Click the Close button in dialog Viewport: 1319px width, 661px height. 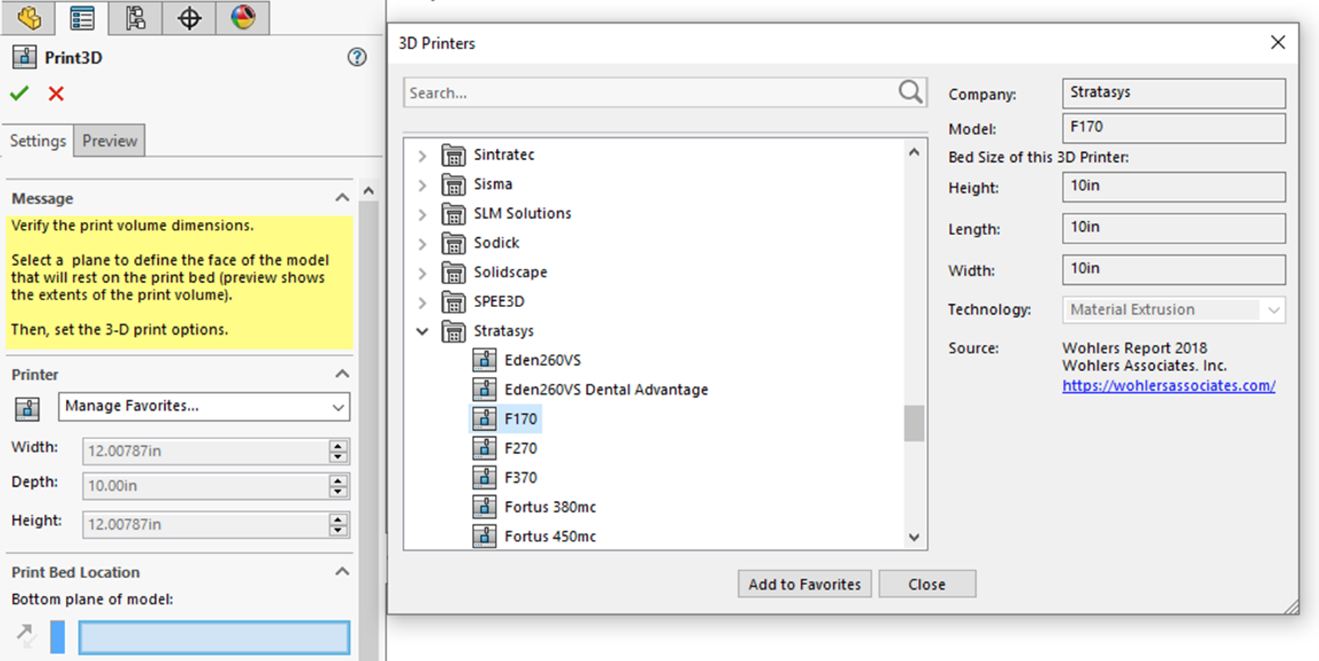coord(927,584)
